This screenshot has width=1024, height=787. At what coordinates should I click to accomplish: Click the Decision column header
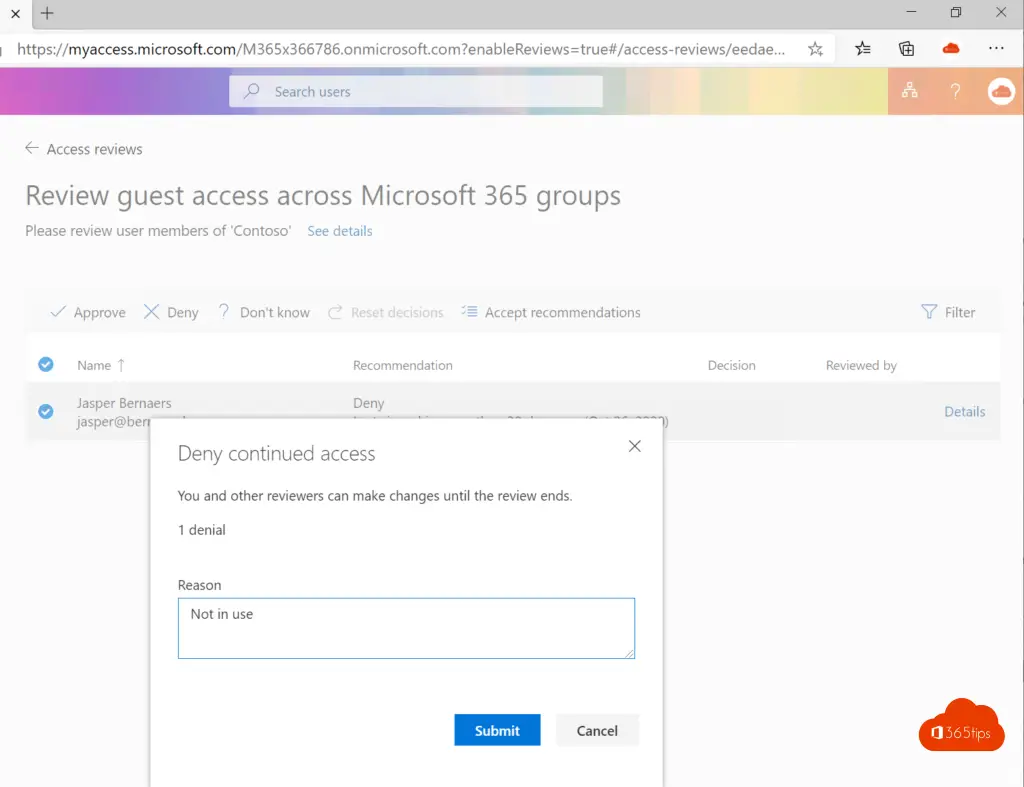tap(731, 365)
